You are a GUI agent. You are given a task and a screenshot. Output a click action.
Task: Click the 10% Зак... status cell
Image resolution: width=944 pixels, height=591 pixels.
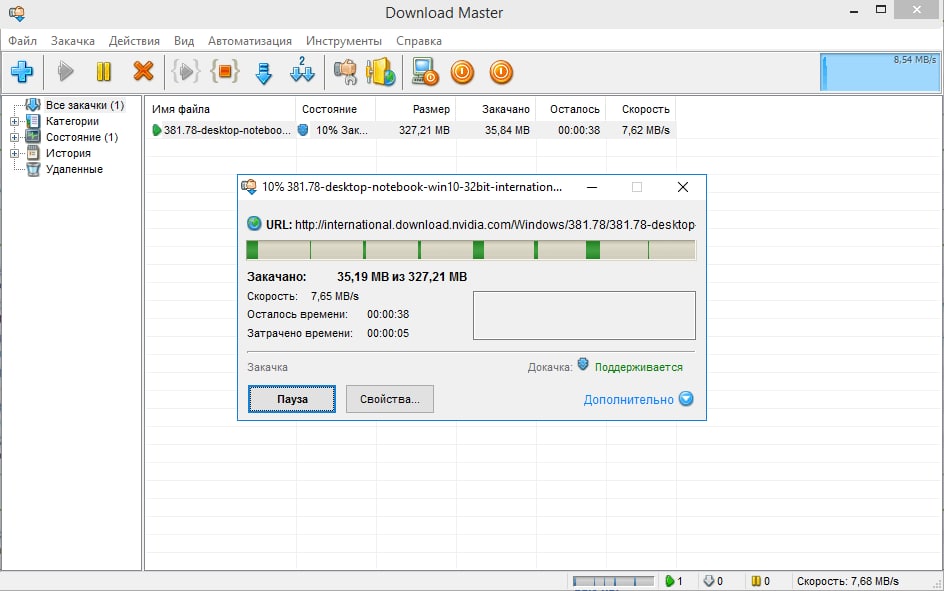point(341,130)
